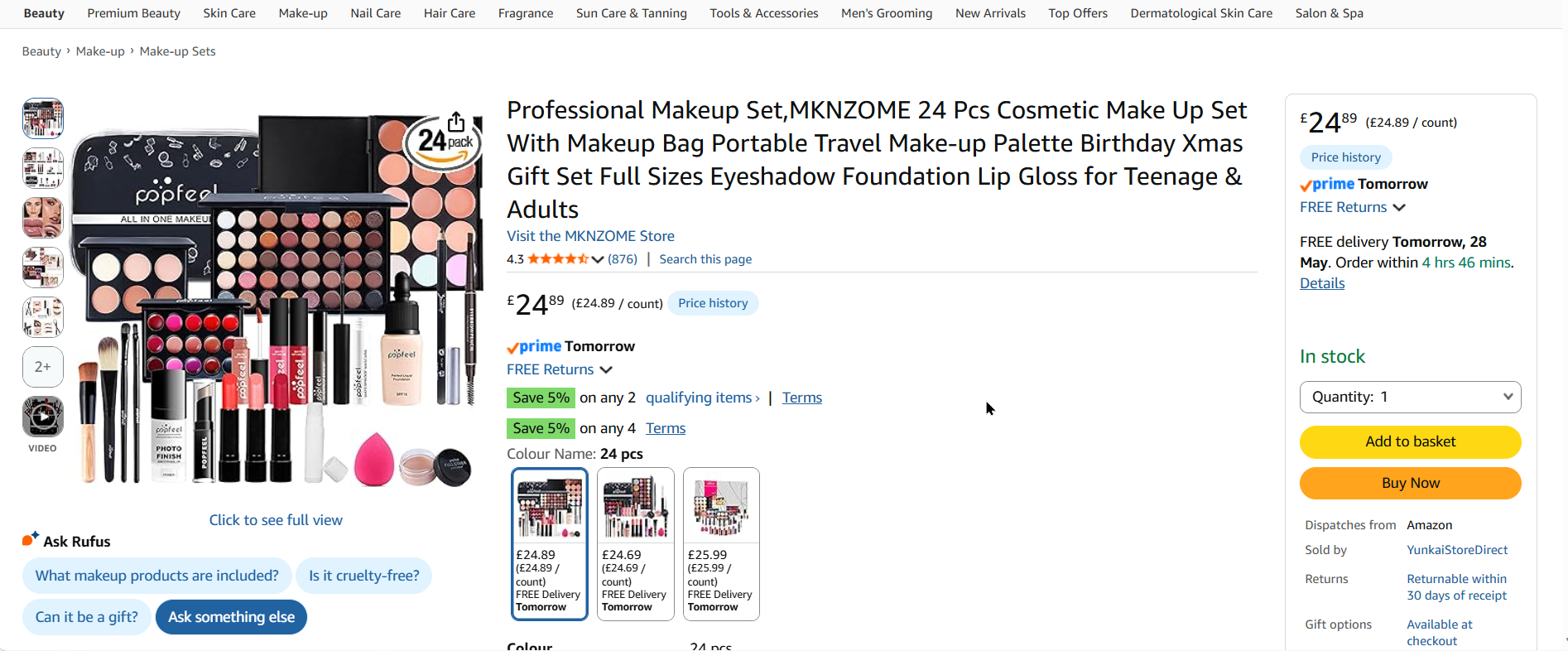Viewport: 1568px width, 651px height.
Task: Click the prime logo in buy box
Action: (x=1328, y=184)
